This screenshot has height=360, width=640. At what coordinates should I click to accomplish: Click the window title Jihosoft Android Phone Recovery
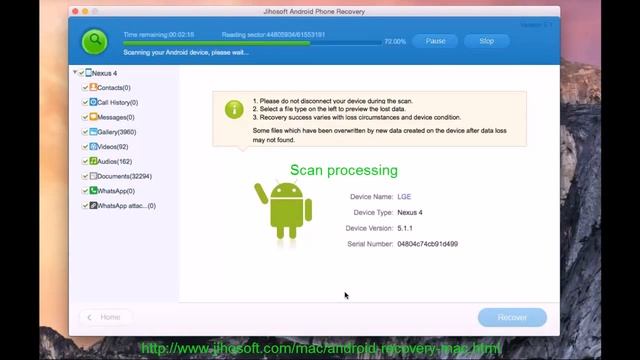tap(314, 11)
